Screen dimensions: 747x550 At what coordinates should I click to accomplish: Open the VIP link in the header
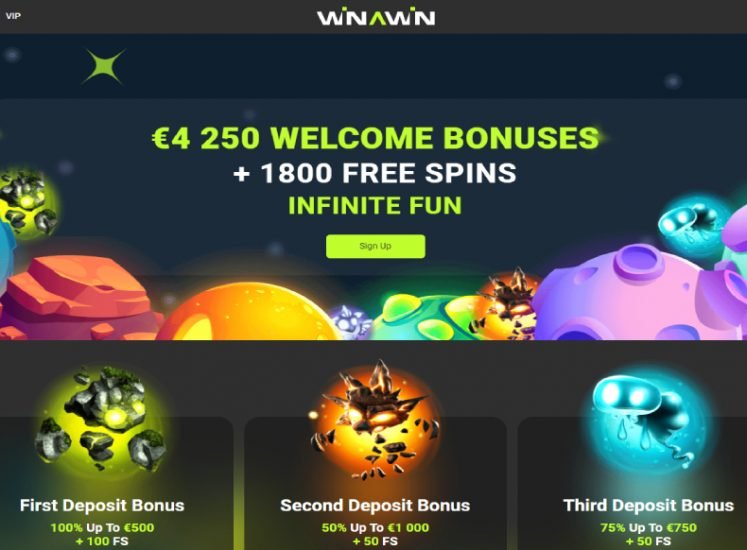tap(13, 16)
